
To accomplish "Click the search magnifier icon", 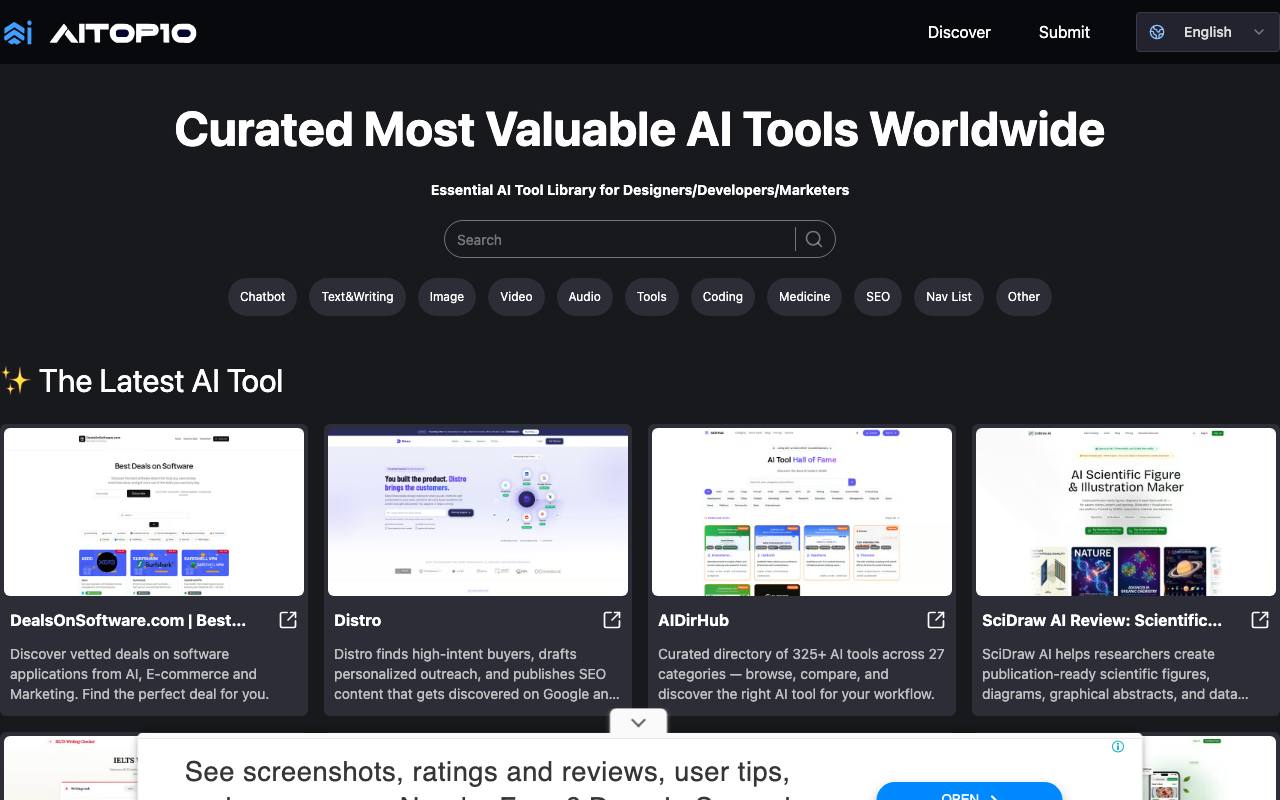I will pyautogui.click(x=814, y=239).
